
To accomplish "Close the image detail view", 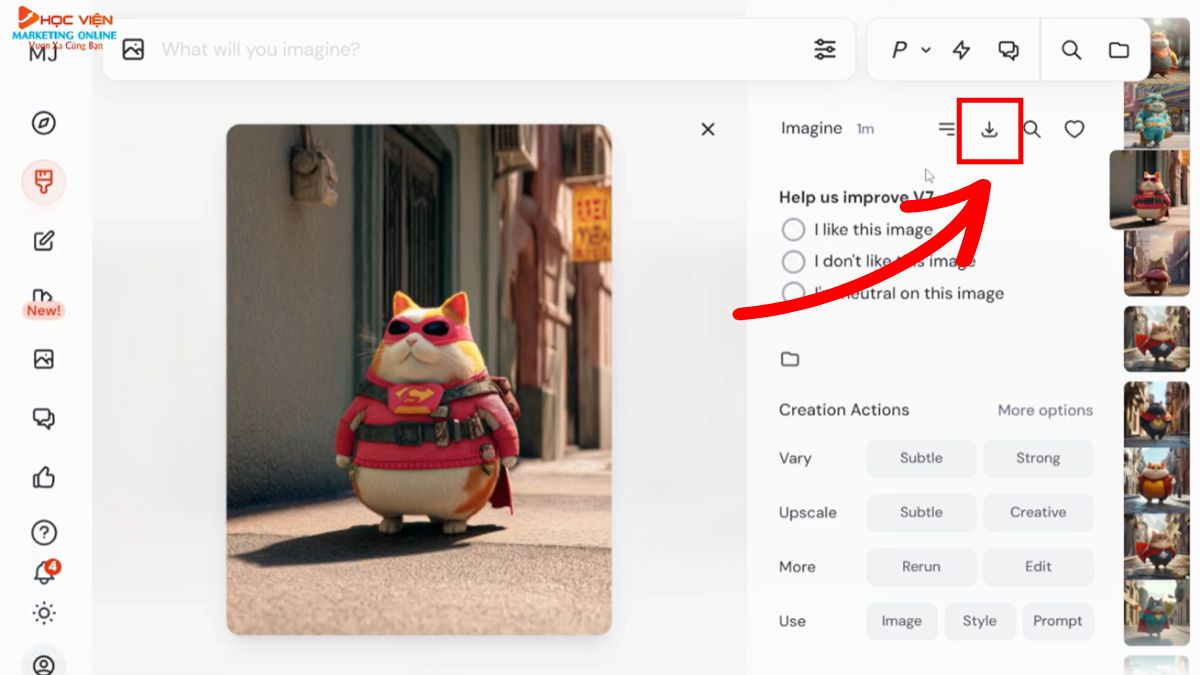I will pyautogui.click(x=708, y=129).
